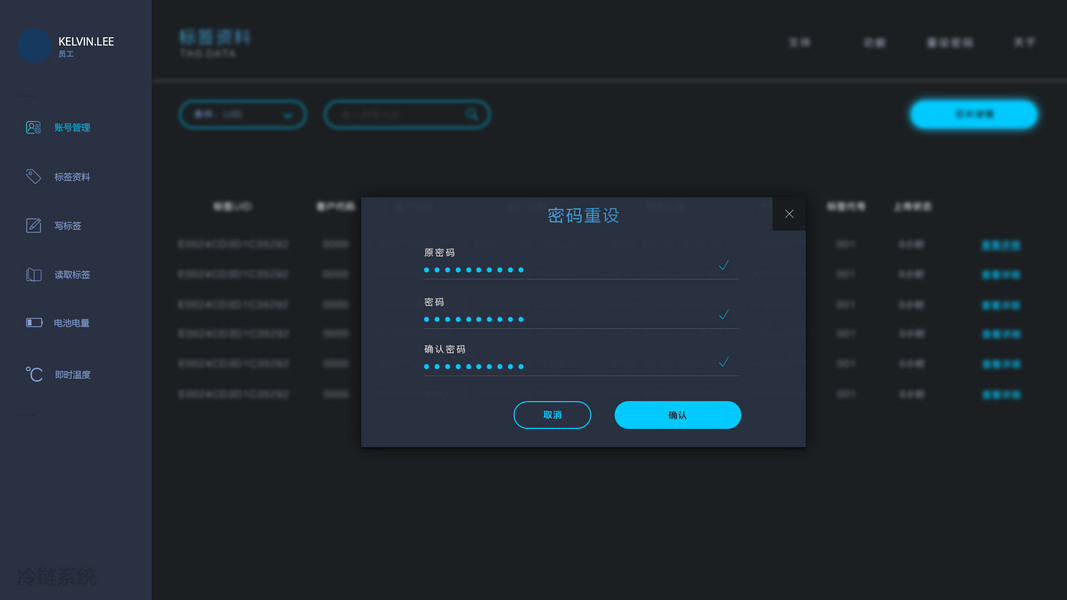Screen dimensions: 1067x600
Task: Click the checkmark beside 密码 field
Action: pyautogui.click(x=723, y=314)
